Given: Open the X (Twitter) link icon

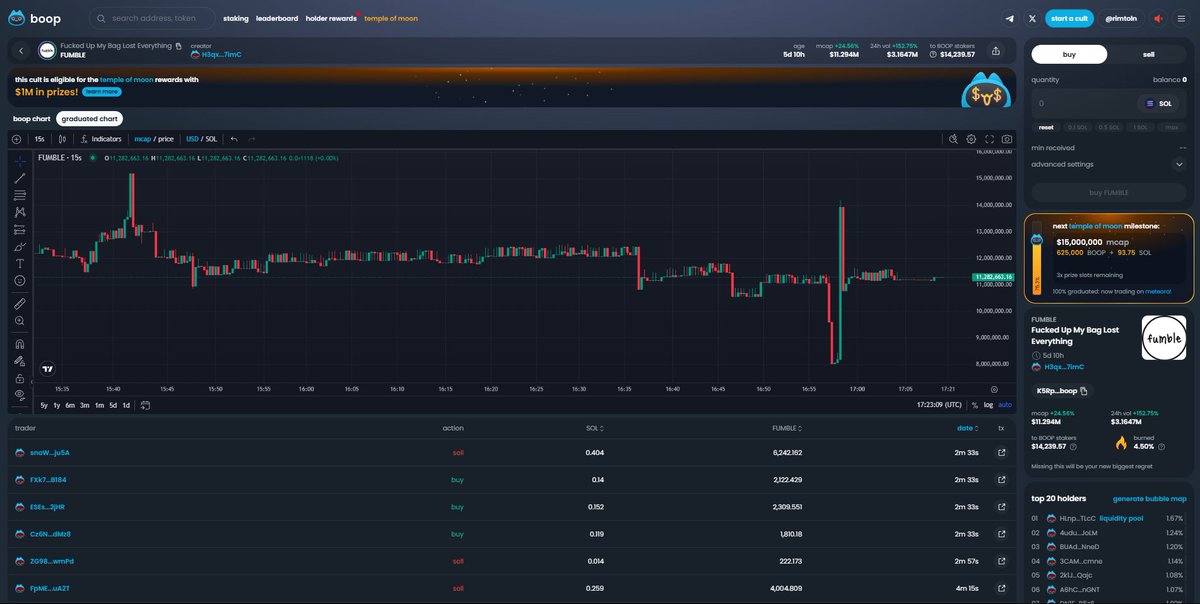Looking at the screenshot, I should (x=1032, y=18).
